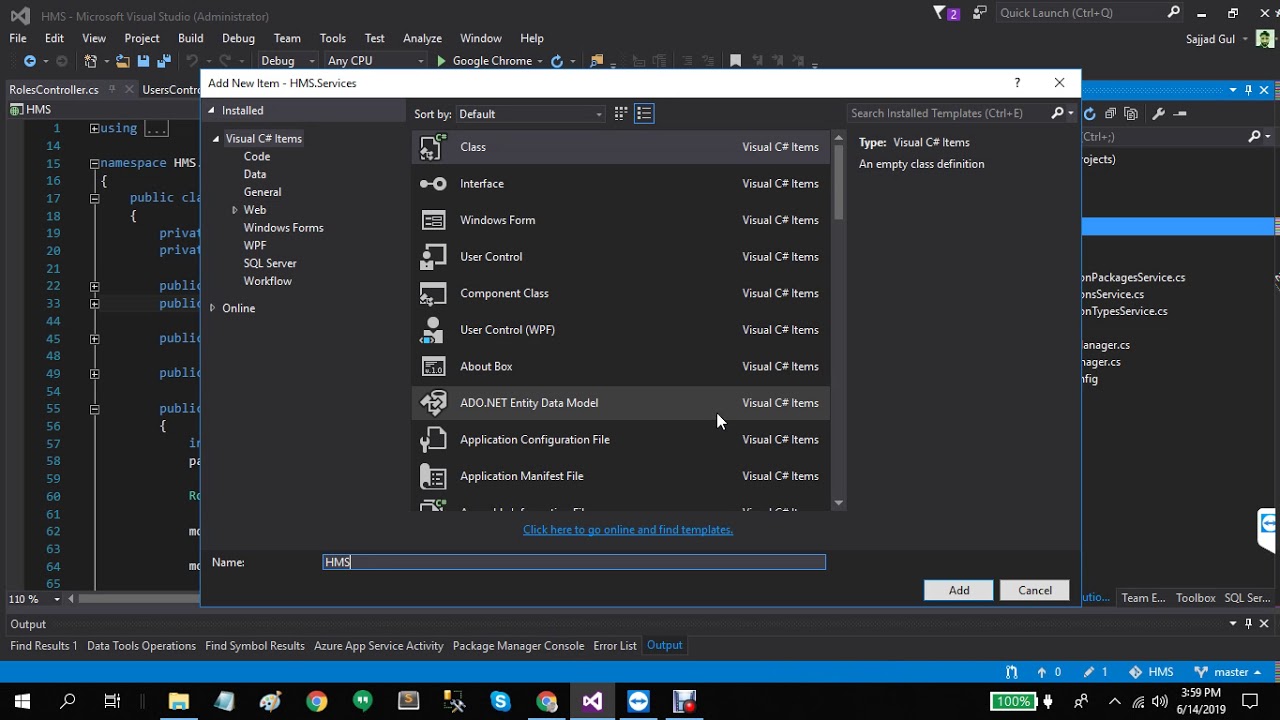Select the Interface template icon
The width and height of the screenshot is (1280, 720).
pyautogui.click(x=433, y=184)
